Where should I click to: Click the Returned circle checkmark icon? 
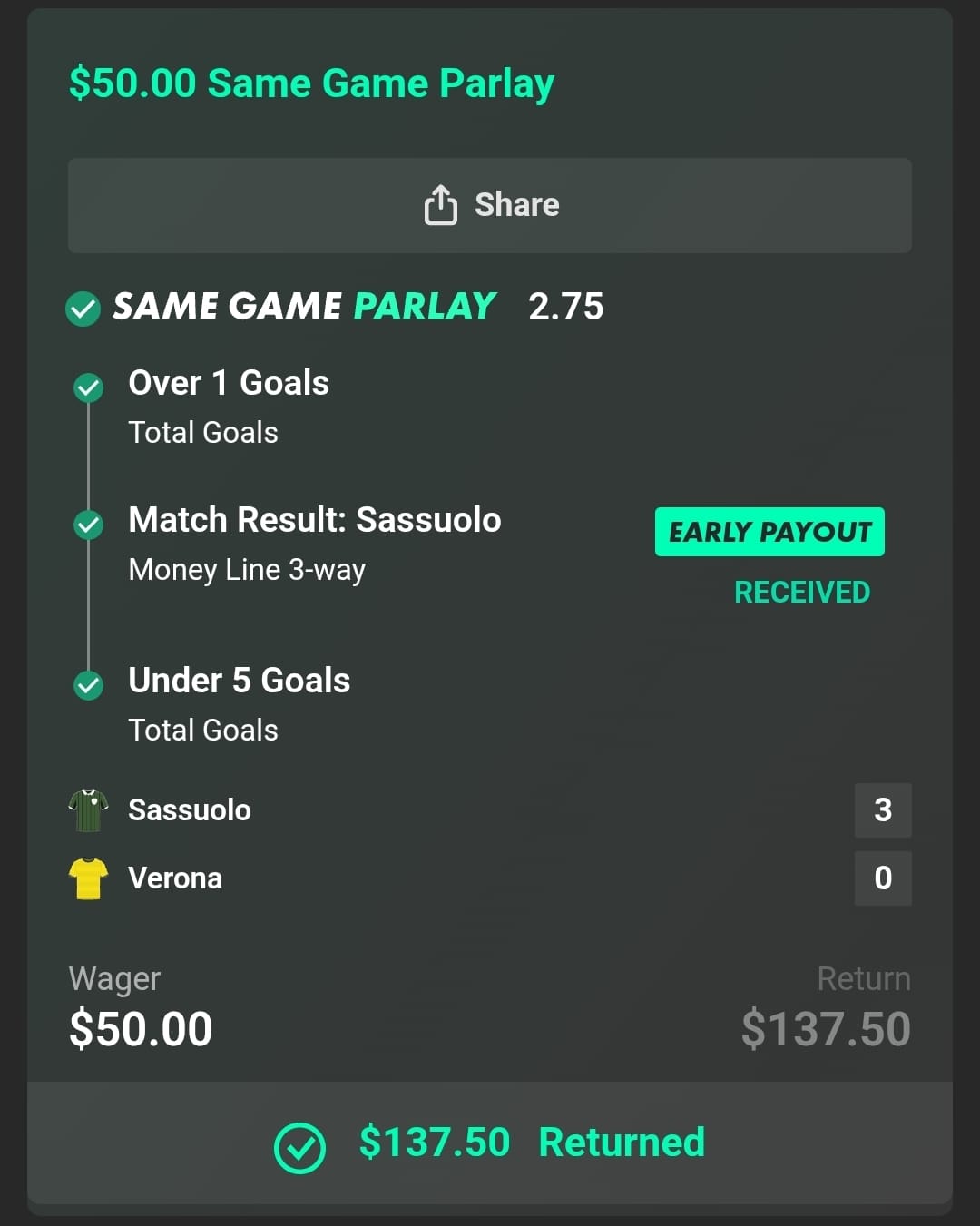(299, 1148)
